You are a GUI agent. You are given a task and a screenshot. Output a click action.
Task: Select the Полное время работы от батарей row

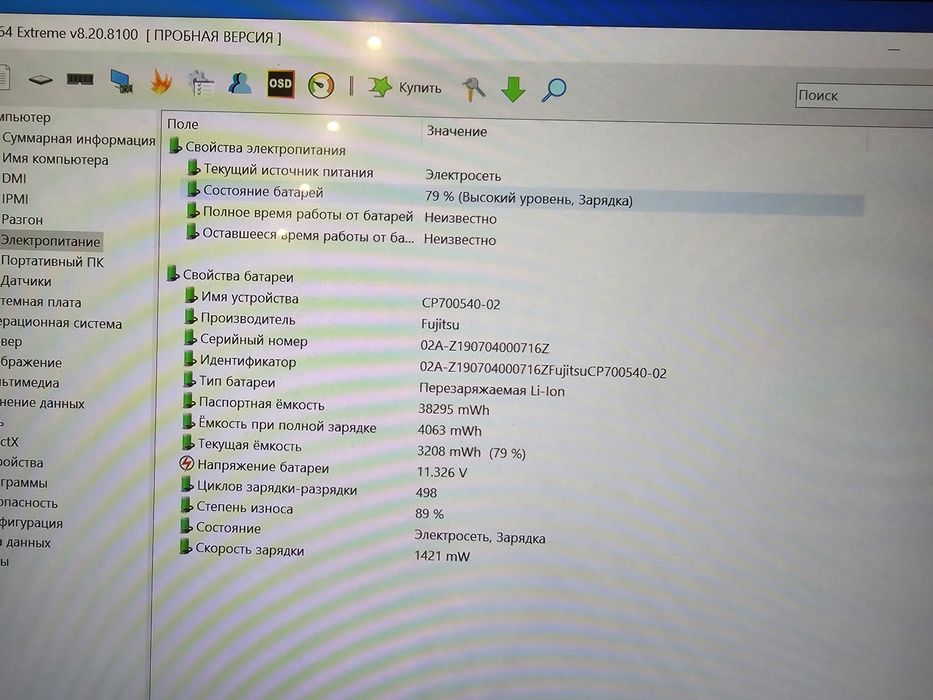(x=308, y=214)
